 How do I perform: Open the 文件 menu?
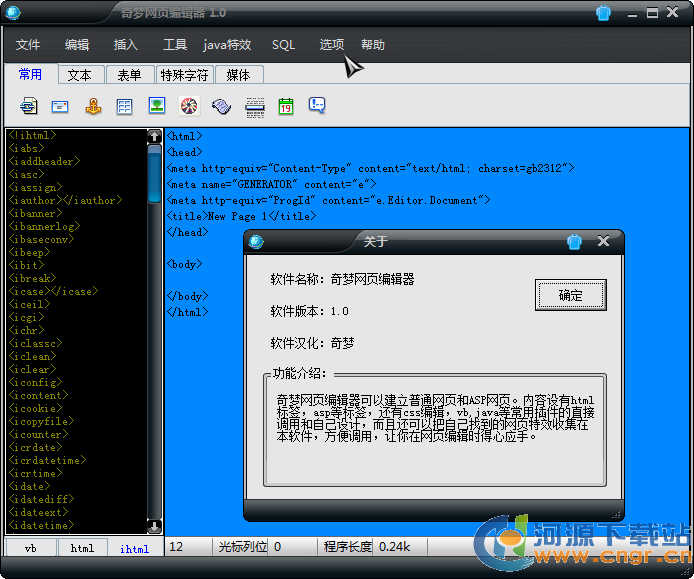pos(27,45)
